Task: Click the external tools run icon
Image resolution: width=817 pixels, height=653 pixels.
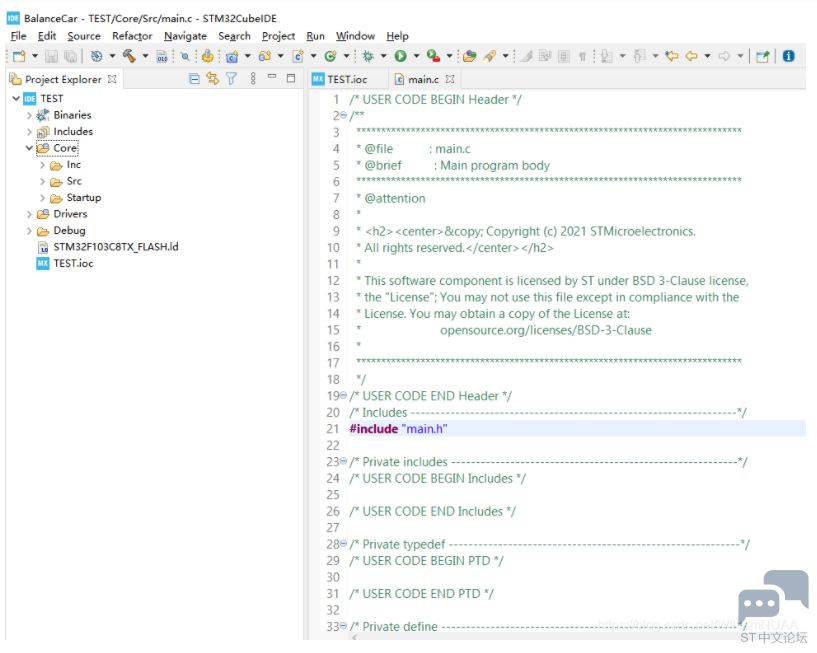Action: tap(433, 56)
